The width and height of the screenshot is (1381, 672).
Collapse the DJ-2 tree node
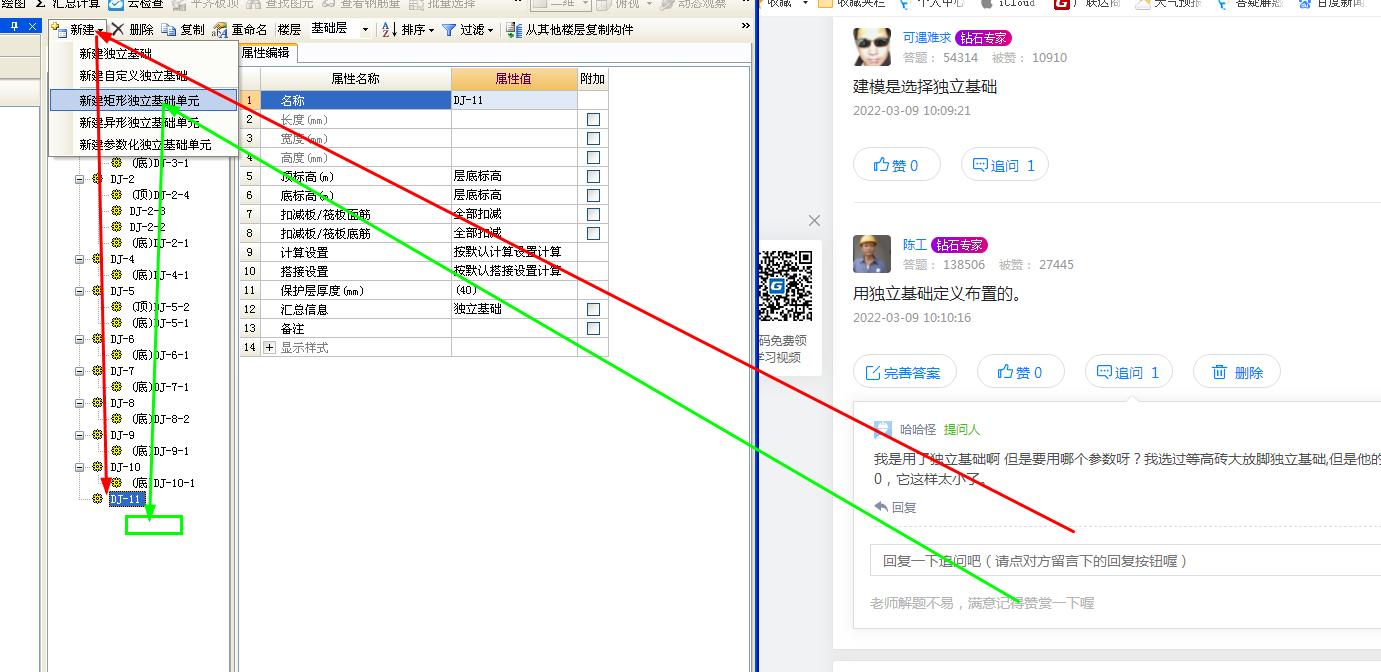(x=80, y=179)
